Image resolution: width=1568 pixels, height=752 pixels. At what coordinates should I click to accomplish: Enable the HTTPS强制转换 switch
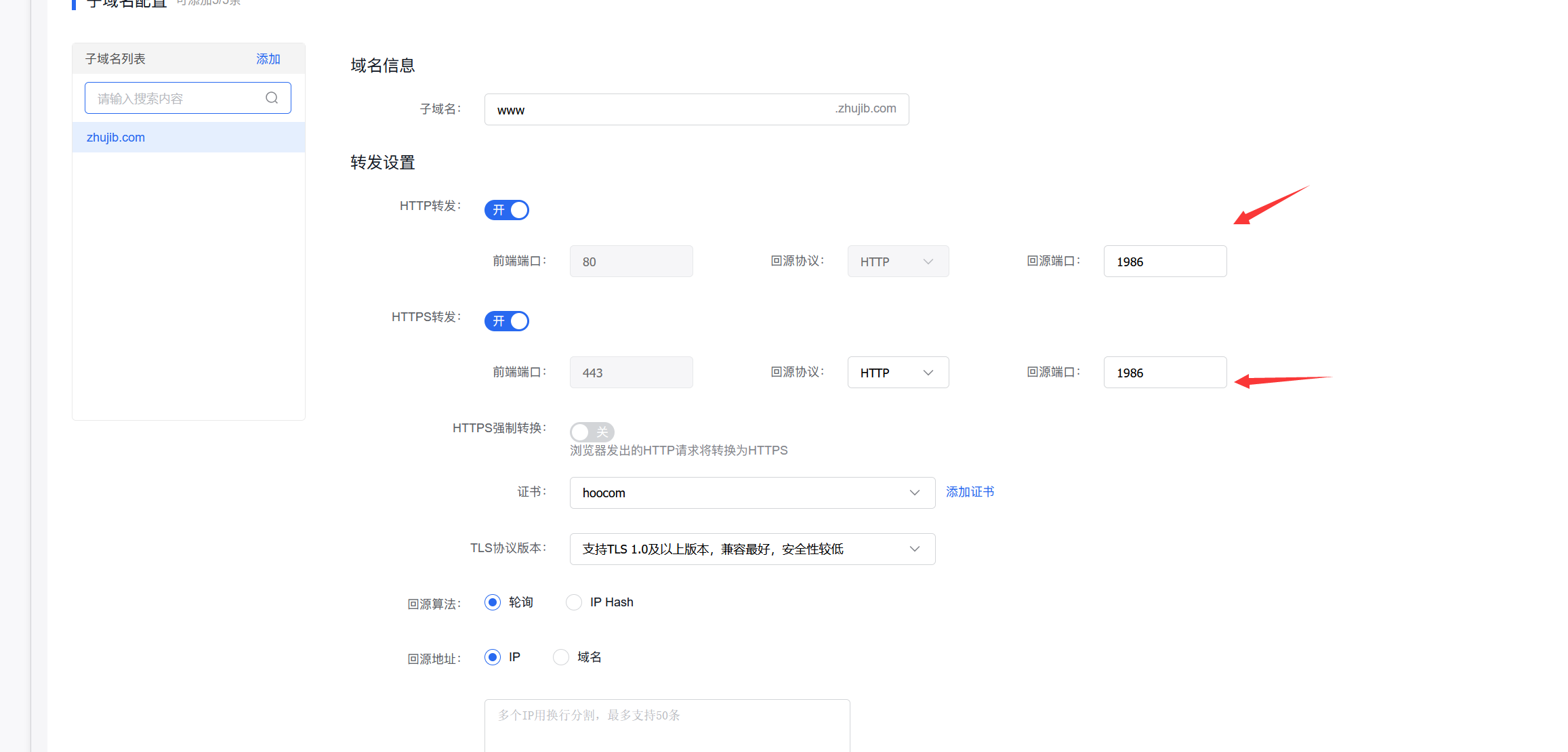[592, 432]
